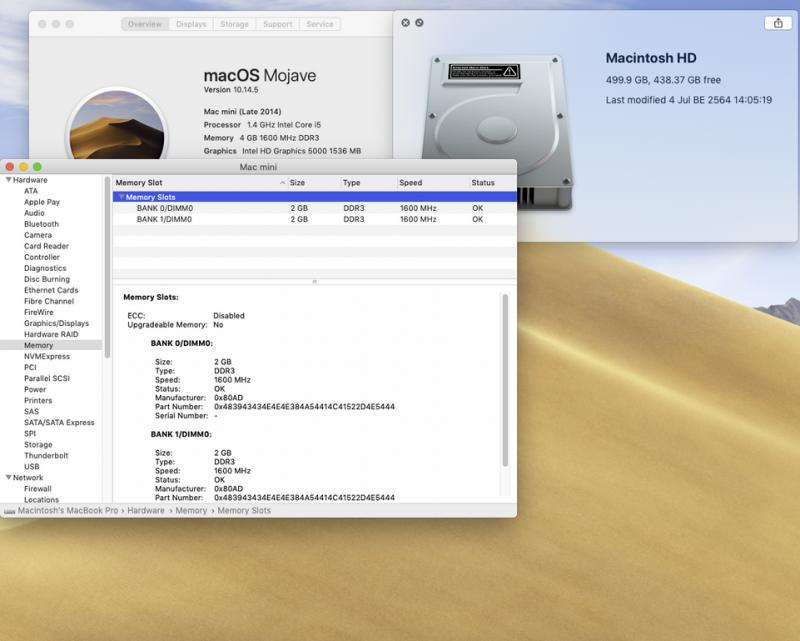Select PCI in the sidebar
This screenshot has width=800, height=641.
(30, 367)
